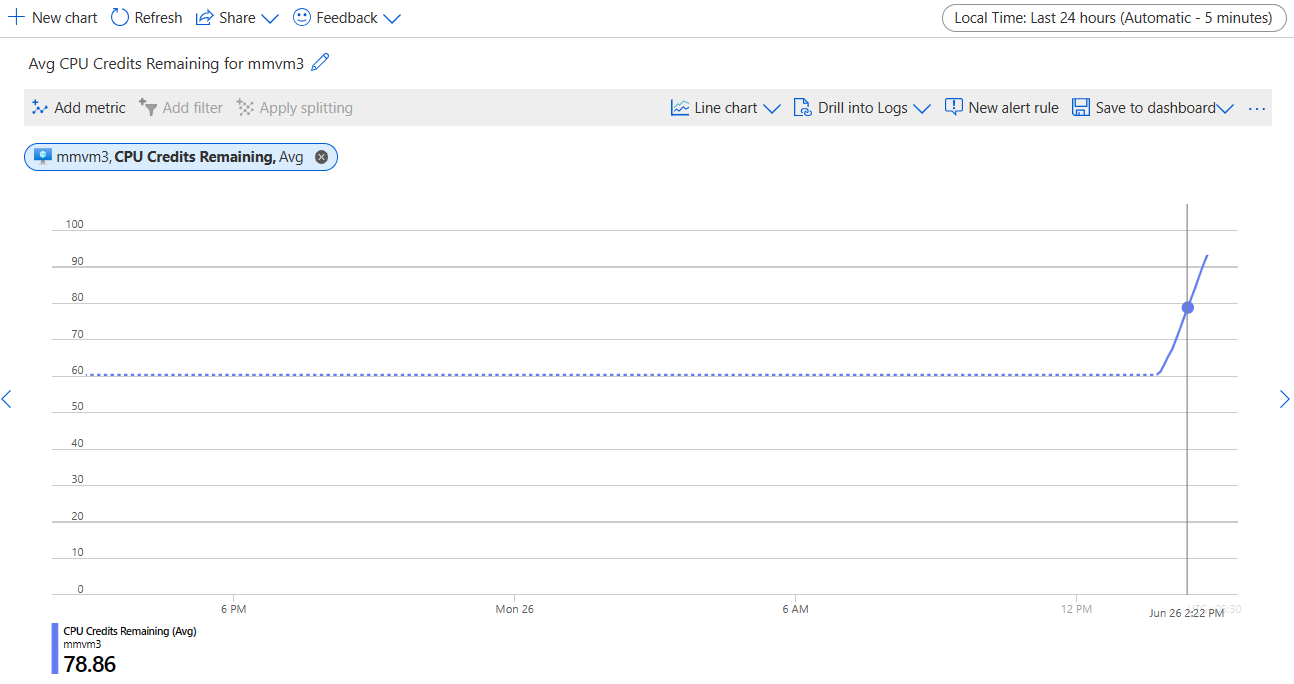Click the pencil icon to rename chart
Screen dimensions: 1294x684
coord(320,62)
